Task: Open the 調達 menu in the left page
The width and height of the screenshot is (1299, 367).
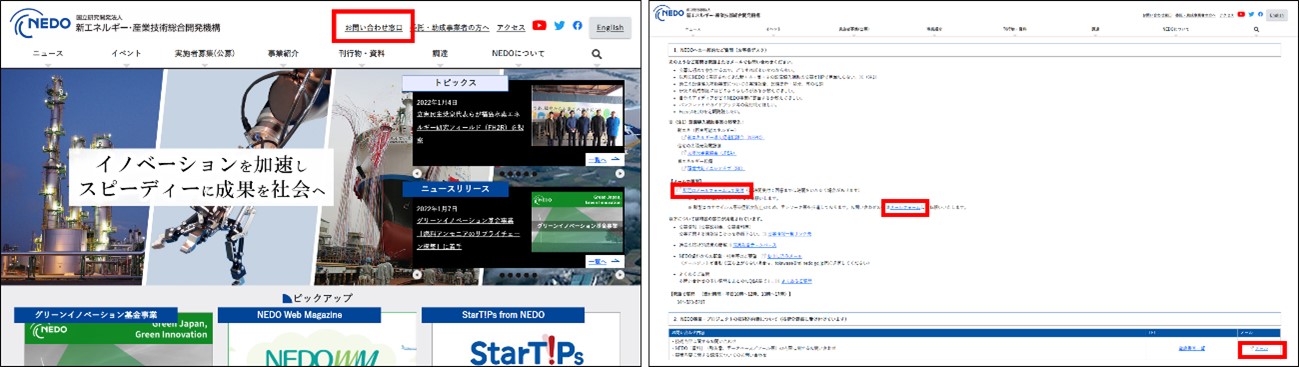Action: pos(440,54)
